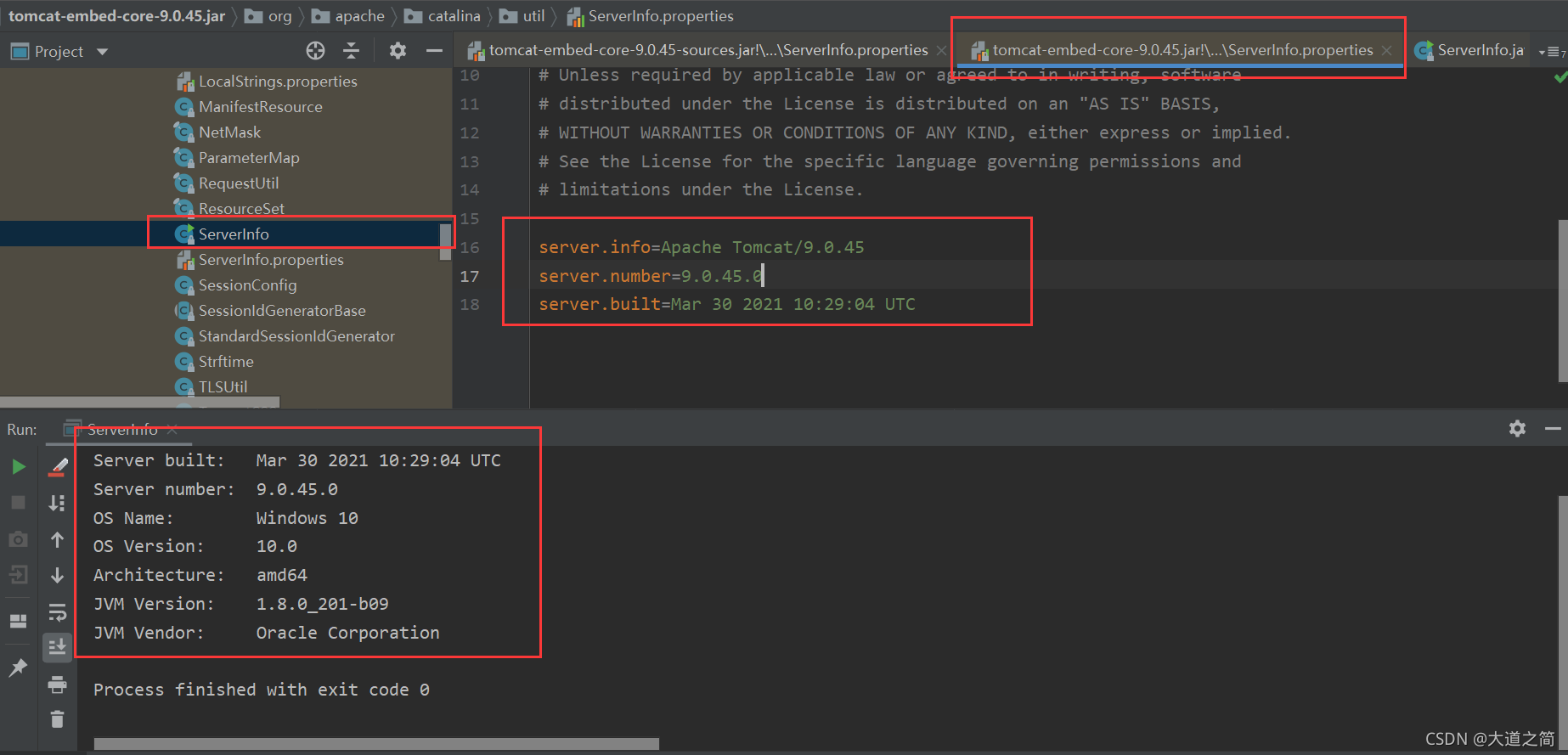Click the red pencil clear-highlight icon
This screenshot has width=1568, height=755.
[x=57, y=466]
